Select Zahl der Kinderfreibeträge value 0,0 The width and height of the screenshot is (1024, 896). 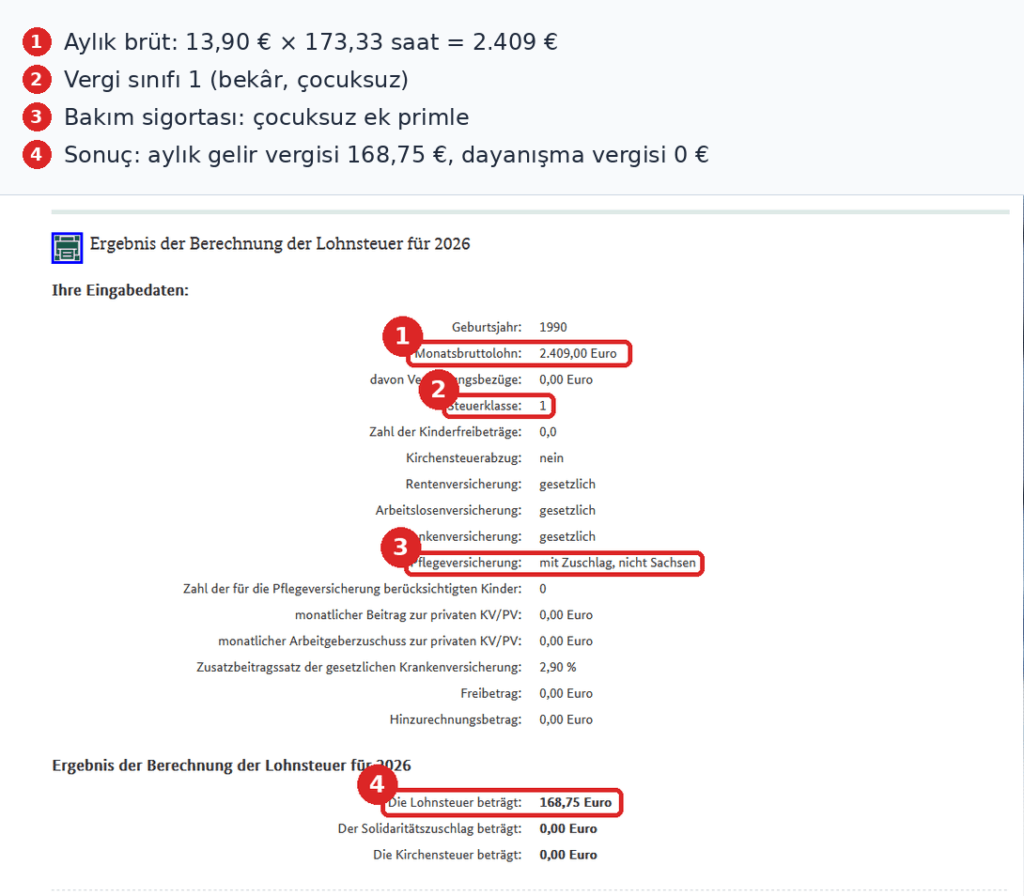(548, 432)
